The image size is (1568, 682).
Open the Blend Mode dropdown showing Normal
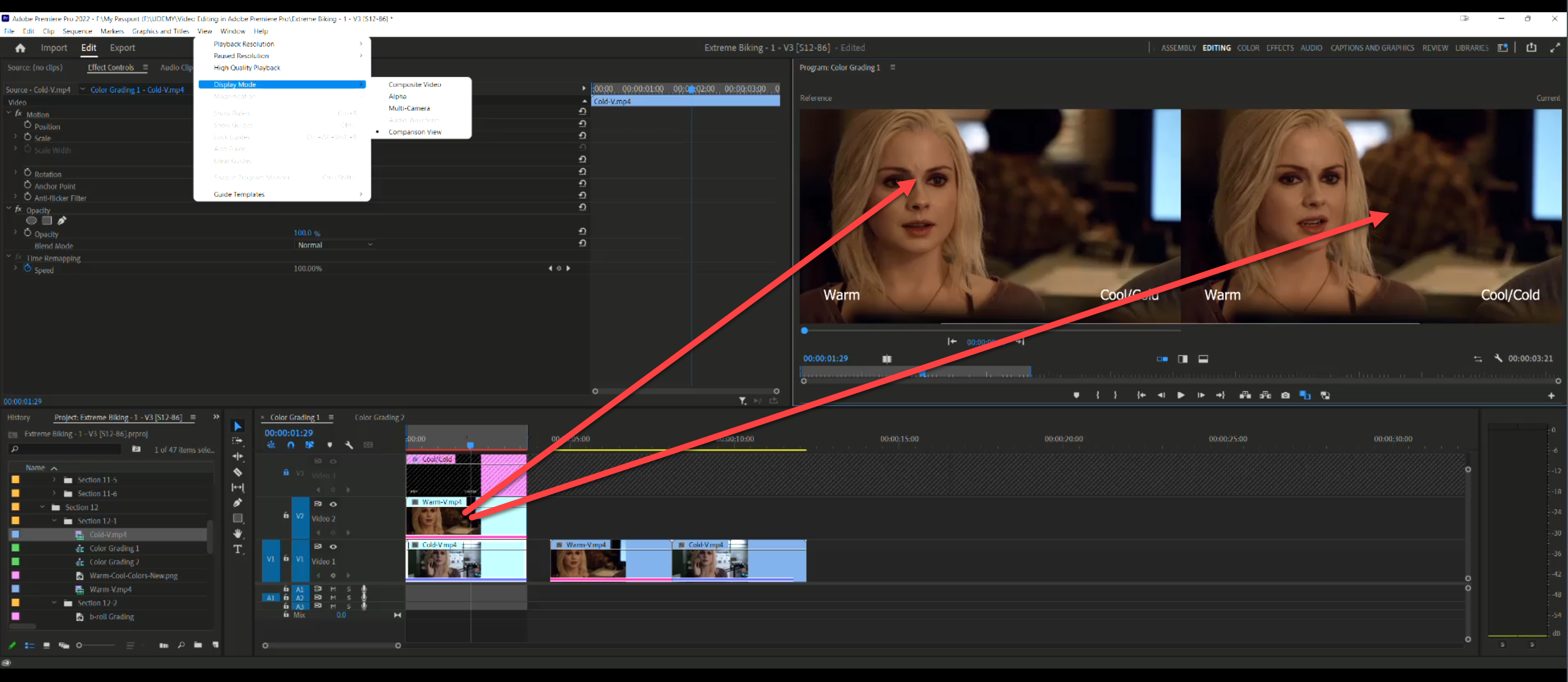334,245
